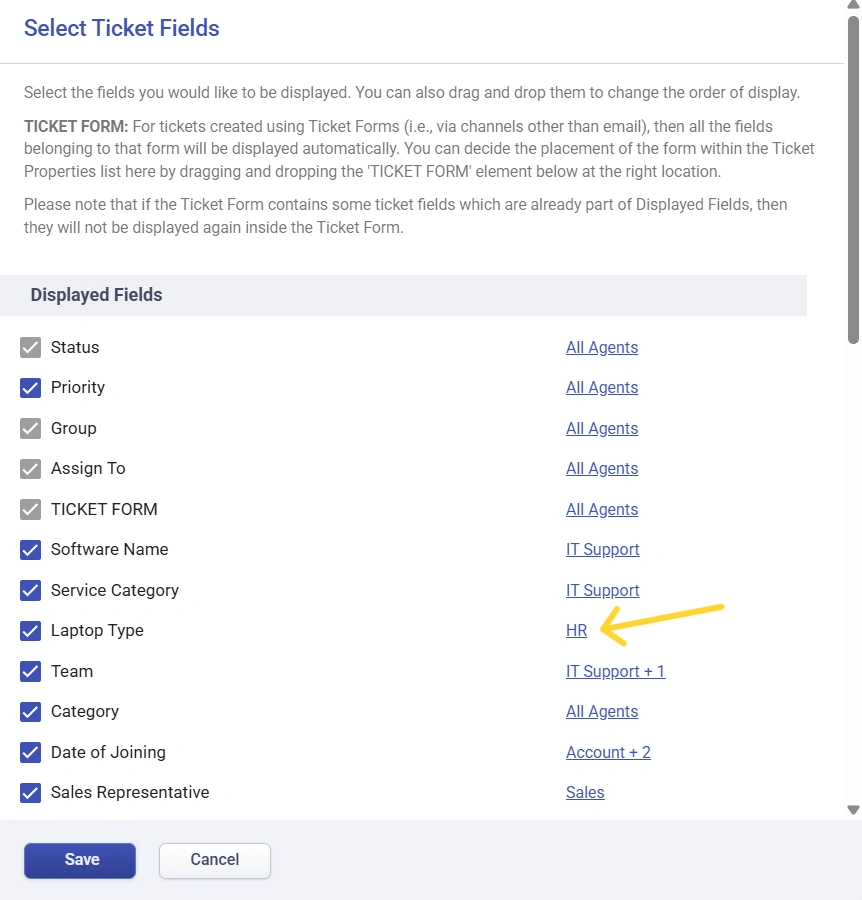This screenshot has width=862, height=900.
Task: Click the scrollbar up arrow
Action: tap(853, 5)
